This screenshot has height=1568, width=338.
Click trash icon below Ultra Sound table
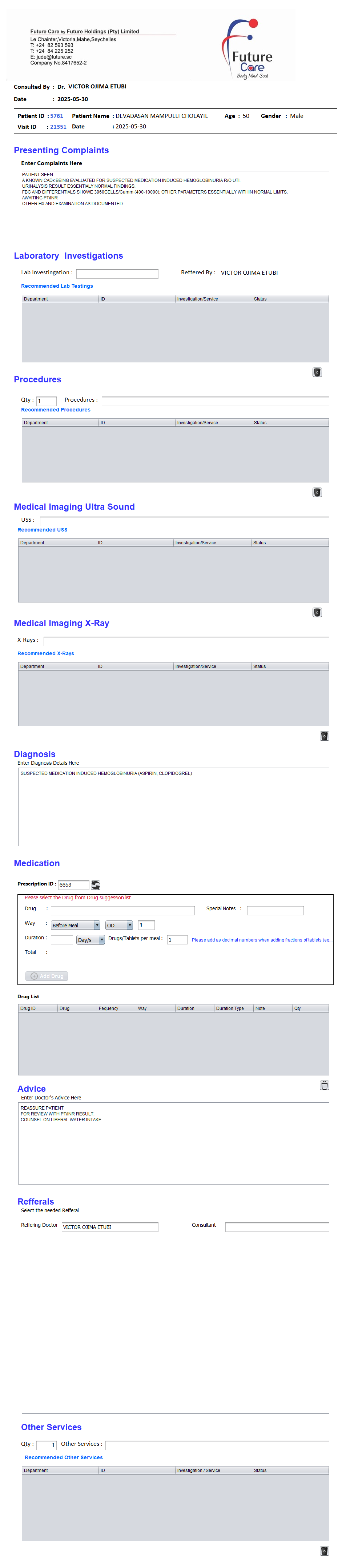tap(317, 612)
